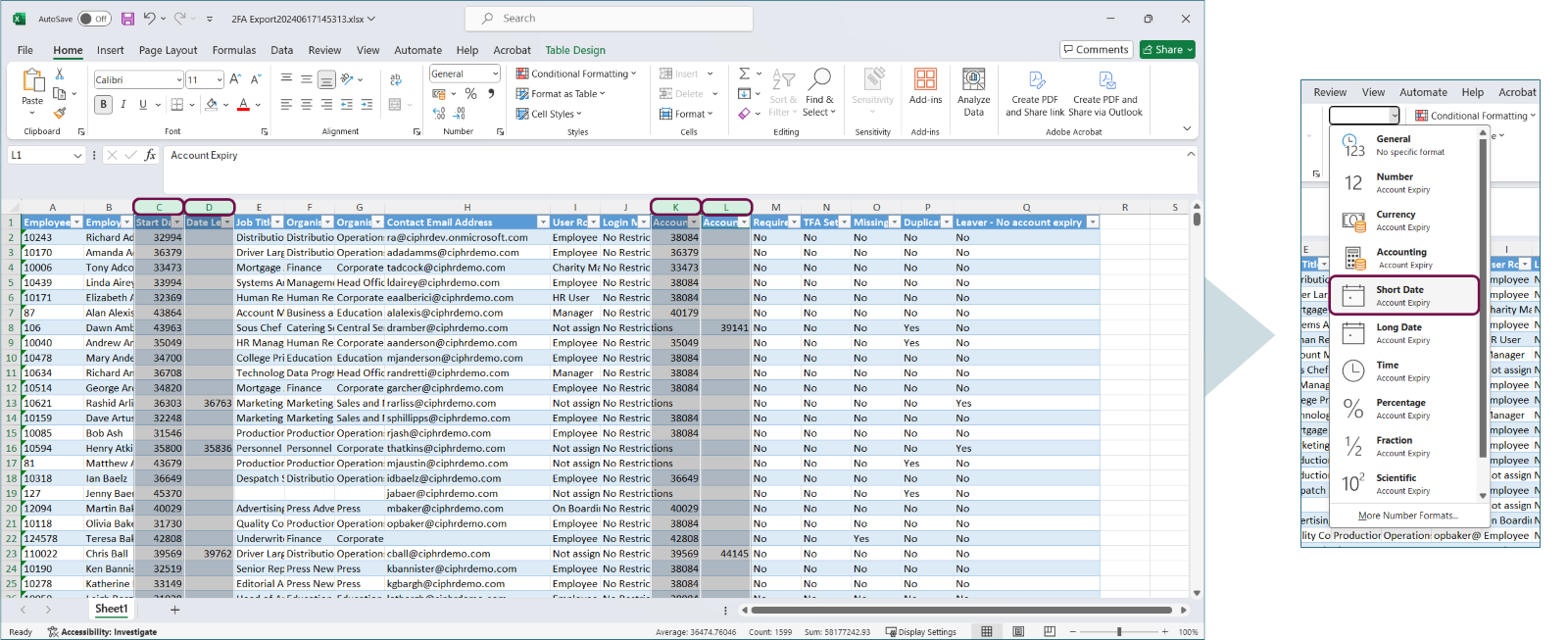Viewport: 1568px width, 640px height.
Task: Select the Format Painter brush icon
Action: [x=59, y=114]
